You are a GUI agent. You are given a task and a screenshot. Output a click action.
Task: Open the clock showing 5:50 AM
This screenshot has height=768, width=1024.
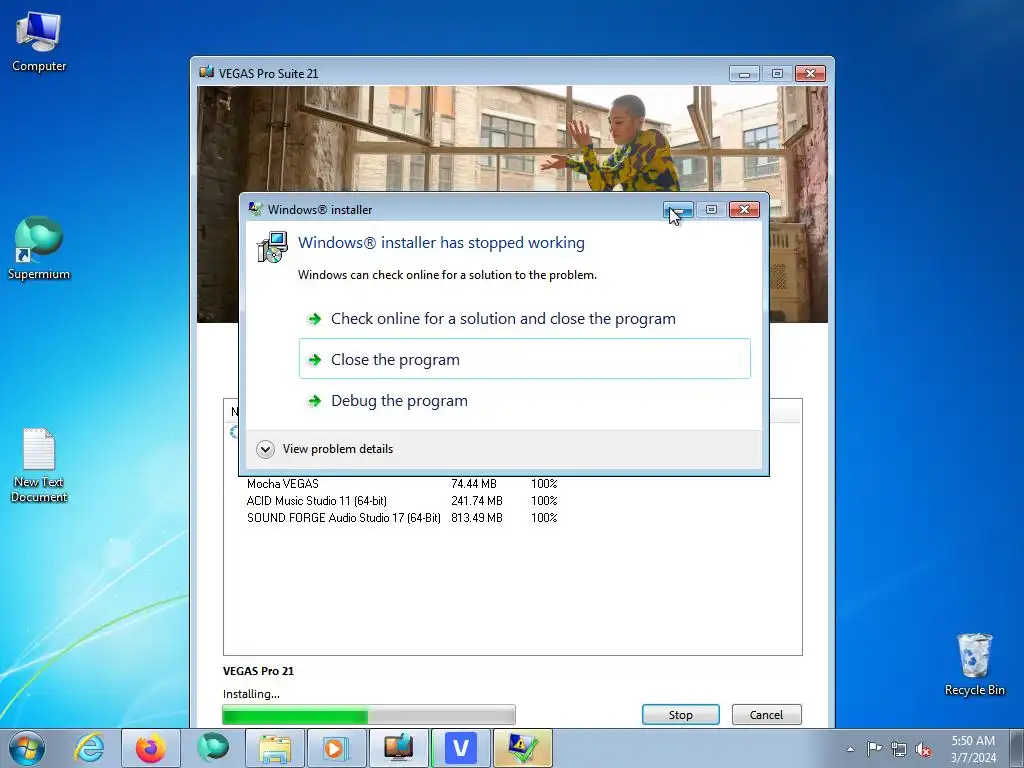973,749
